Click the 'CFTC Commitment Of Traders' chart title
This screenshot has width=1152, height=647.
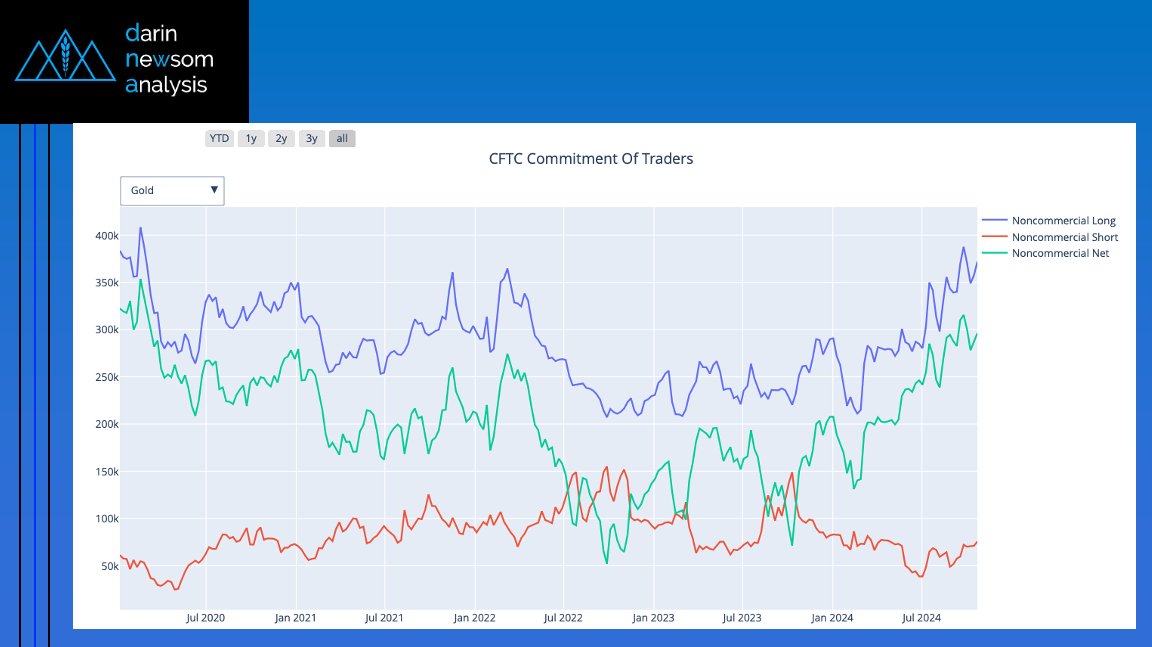point(590,159)
